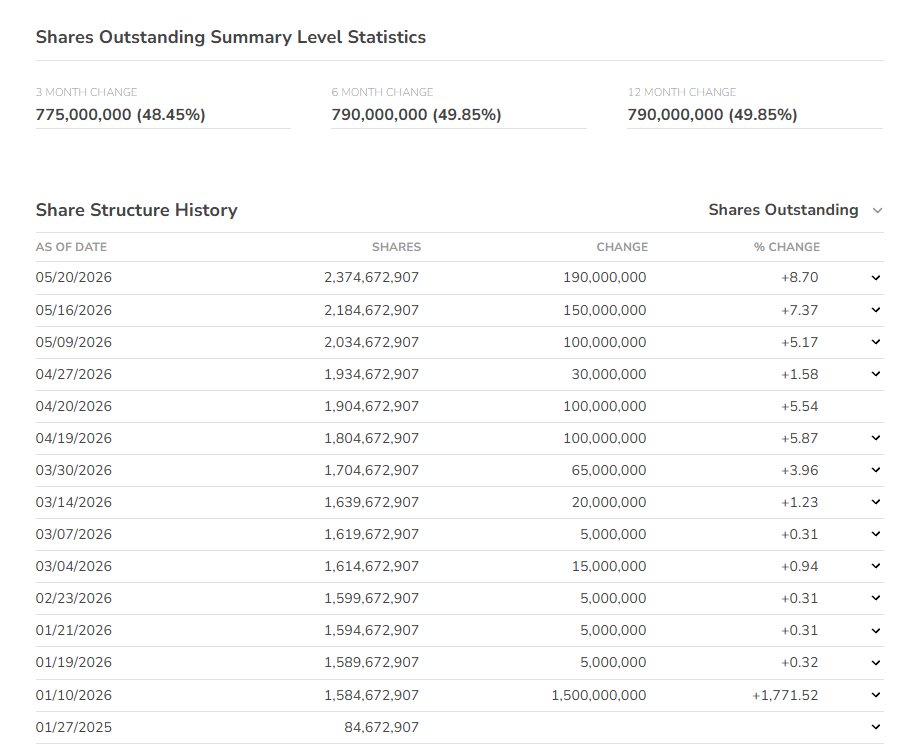Click the 6 MONTH CHANGE label
Image resolution: width=911 pixels, height=750 pixels.
tap(382, 92)
